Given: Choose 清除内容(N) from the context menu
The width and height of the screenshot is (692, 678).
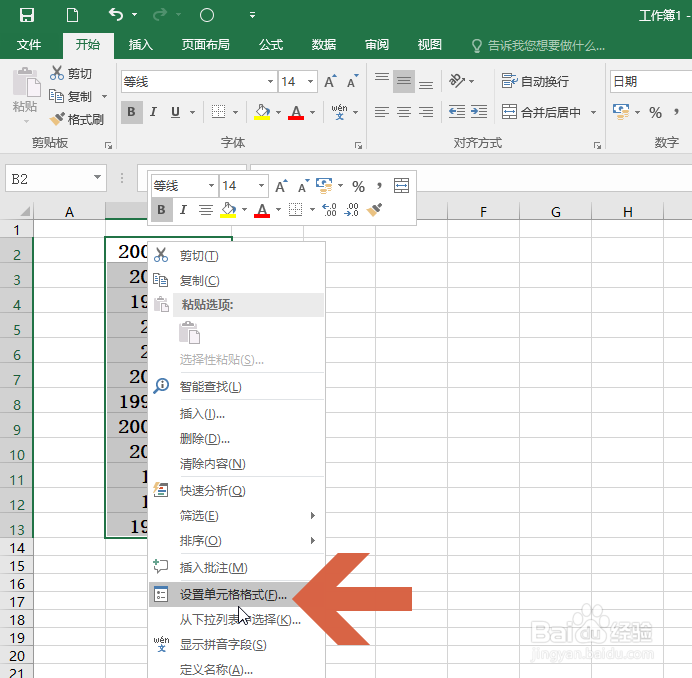Looking at the screenshot, I should [237, 463].
